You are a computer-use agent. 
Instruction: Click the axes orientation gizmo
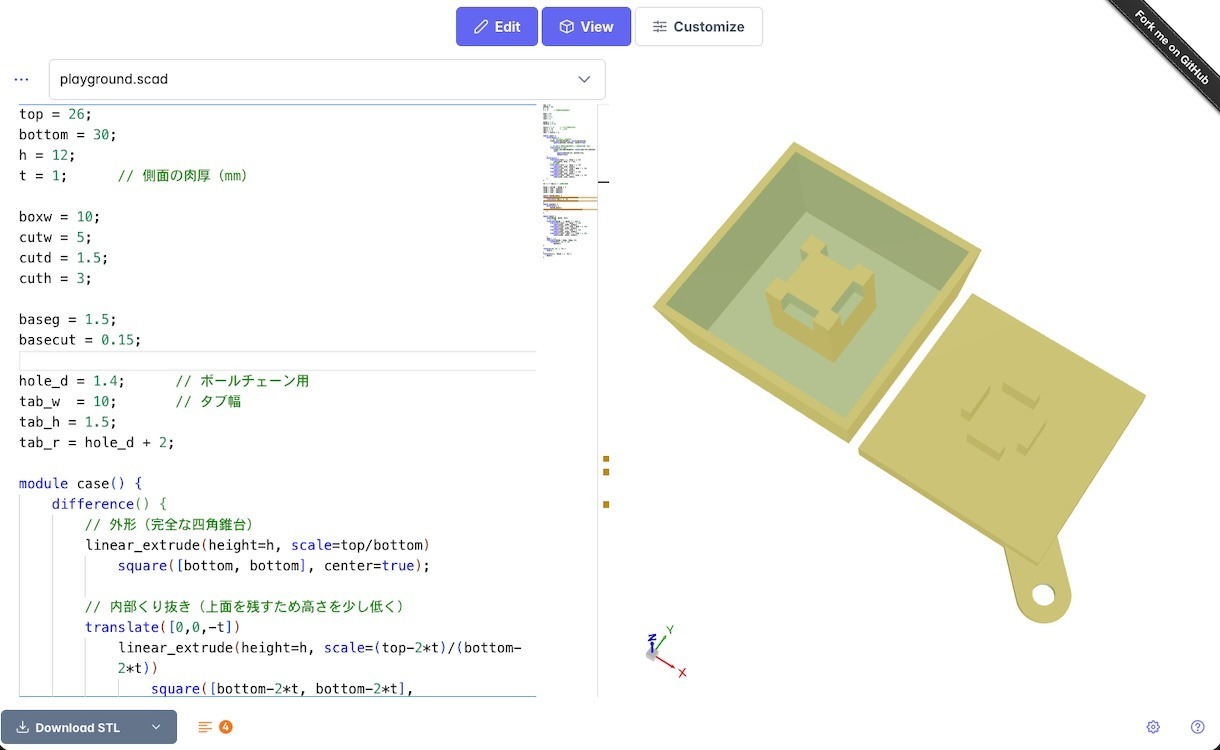660,648
